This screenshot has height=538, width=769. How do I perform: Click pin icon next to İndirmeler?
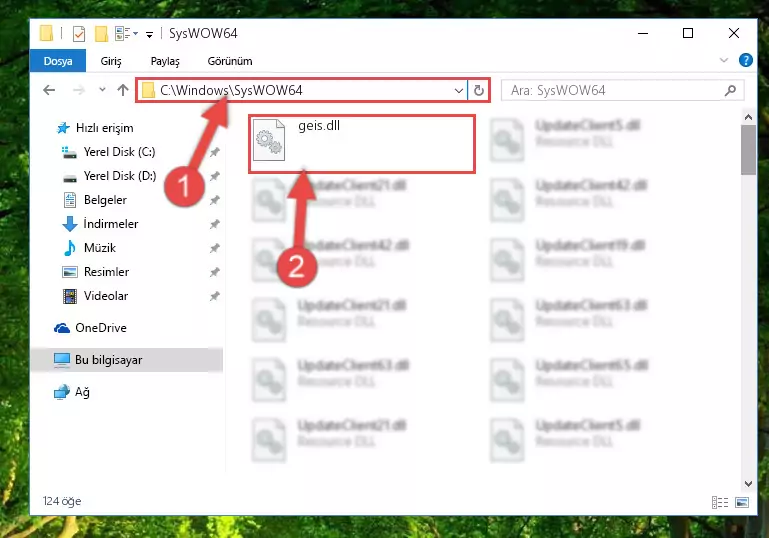(215, 224)
